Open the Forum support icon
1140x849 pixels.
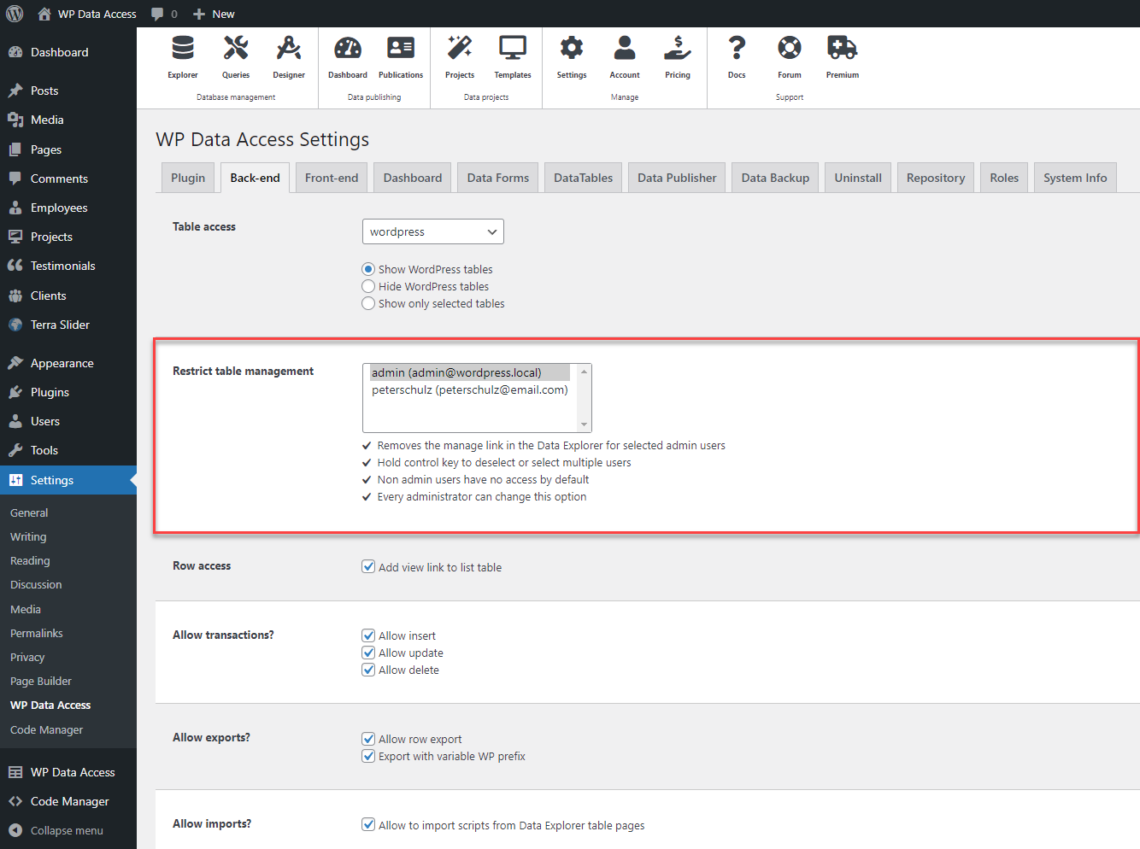tap(789, 57)
